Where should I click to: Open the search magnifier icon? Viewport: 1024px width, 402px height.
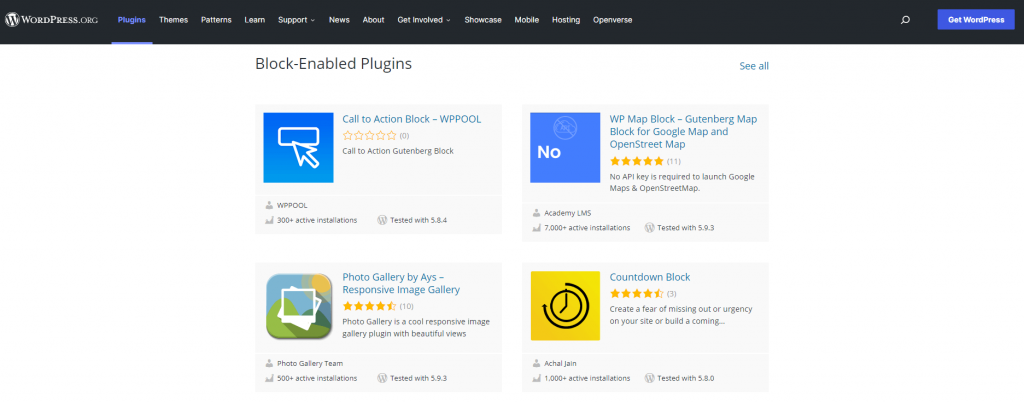click(x=905, y=20)
